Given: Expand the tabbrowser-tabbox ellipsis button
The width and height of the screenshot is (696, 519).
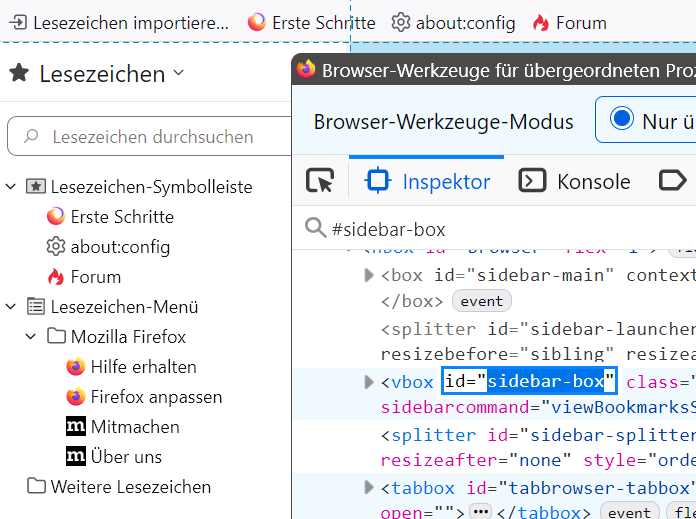Looking at the screenshot, I should 480,512.
